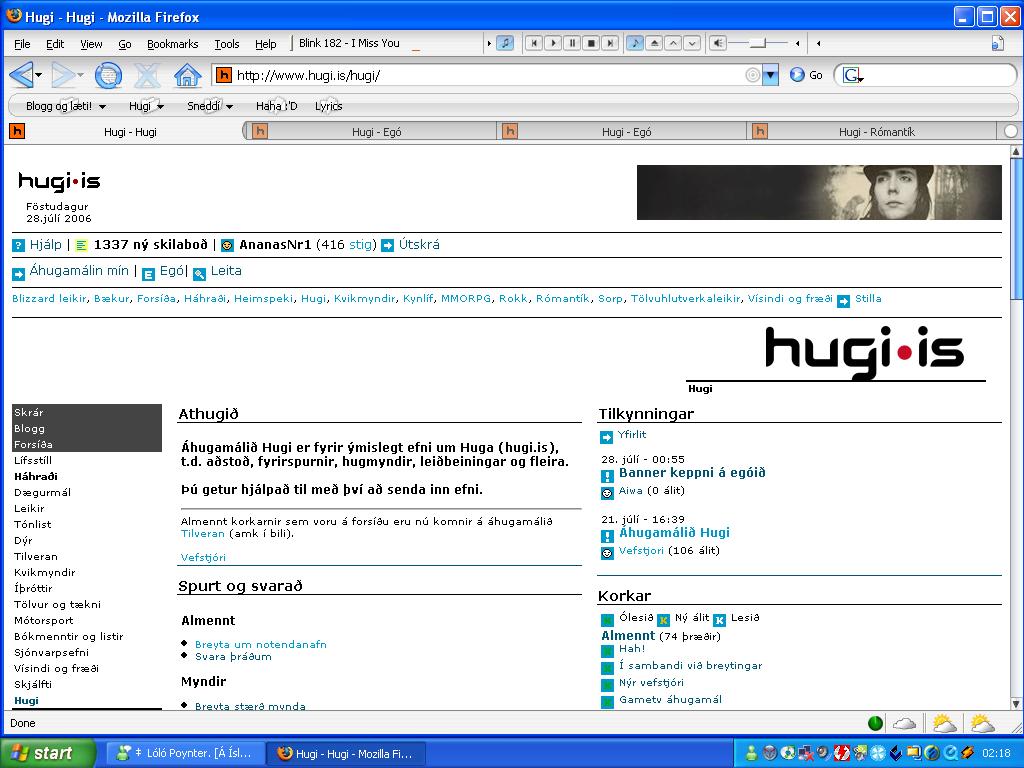Open the Skrár sidebar item

[29, 412]
